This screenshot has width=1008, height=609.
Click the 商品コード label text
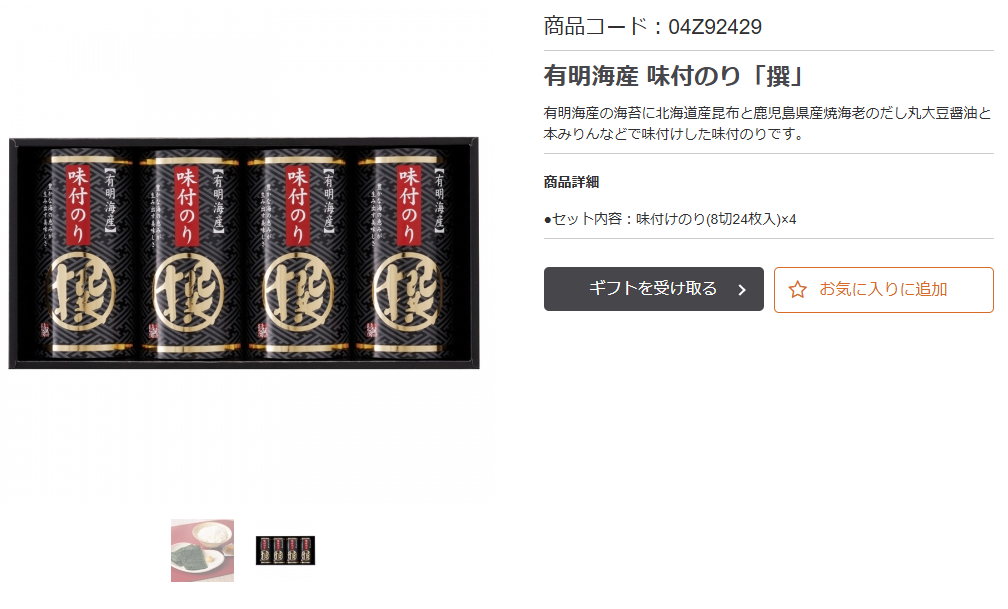[x=595, y=27]
